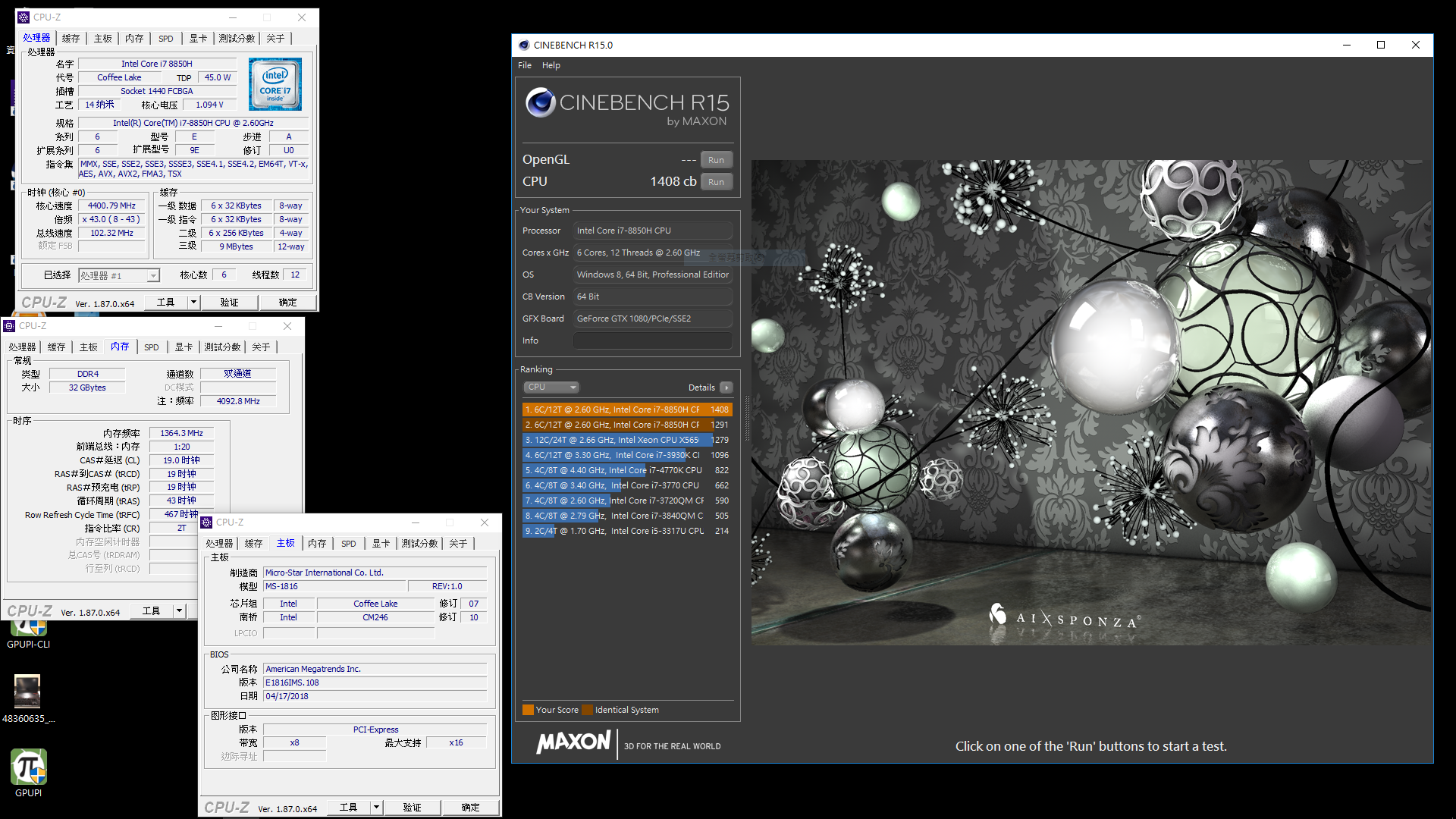Click the BIOS date 04/17/2018
The image size is (1456, 819).
(375, 696)
